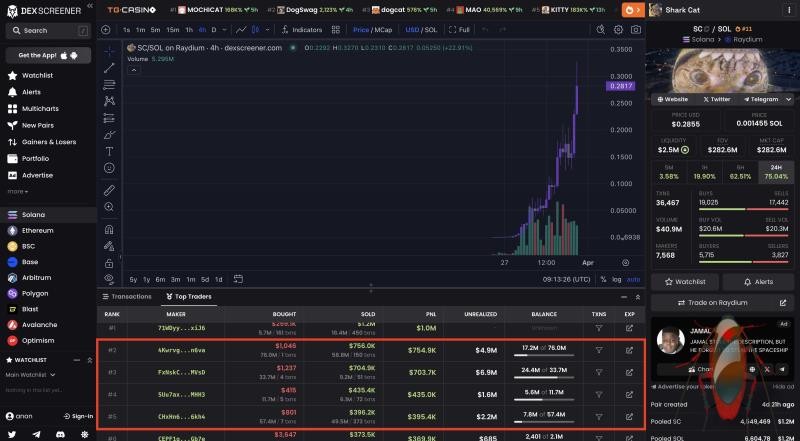Select the 1h timeframe
Screen dimensions: 800x441
(189, 30)
